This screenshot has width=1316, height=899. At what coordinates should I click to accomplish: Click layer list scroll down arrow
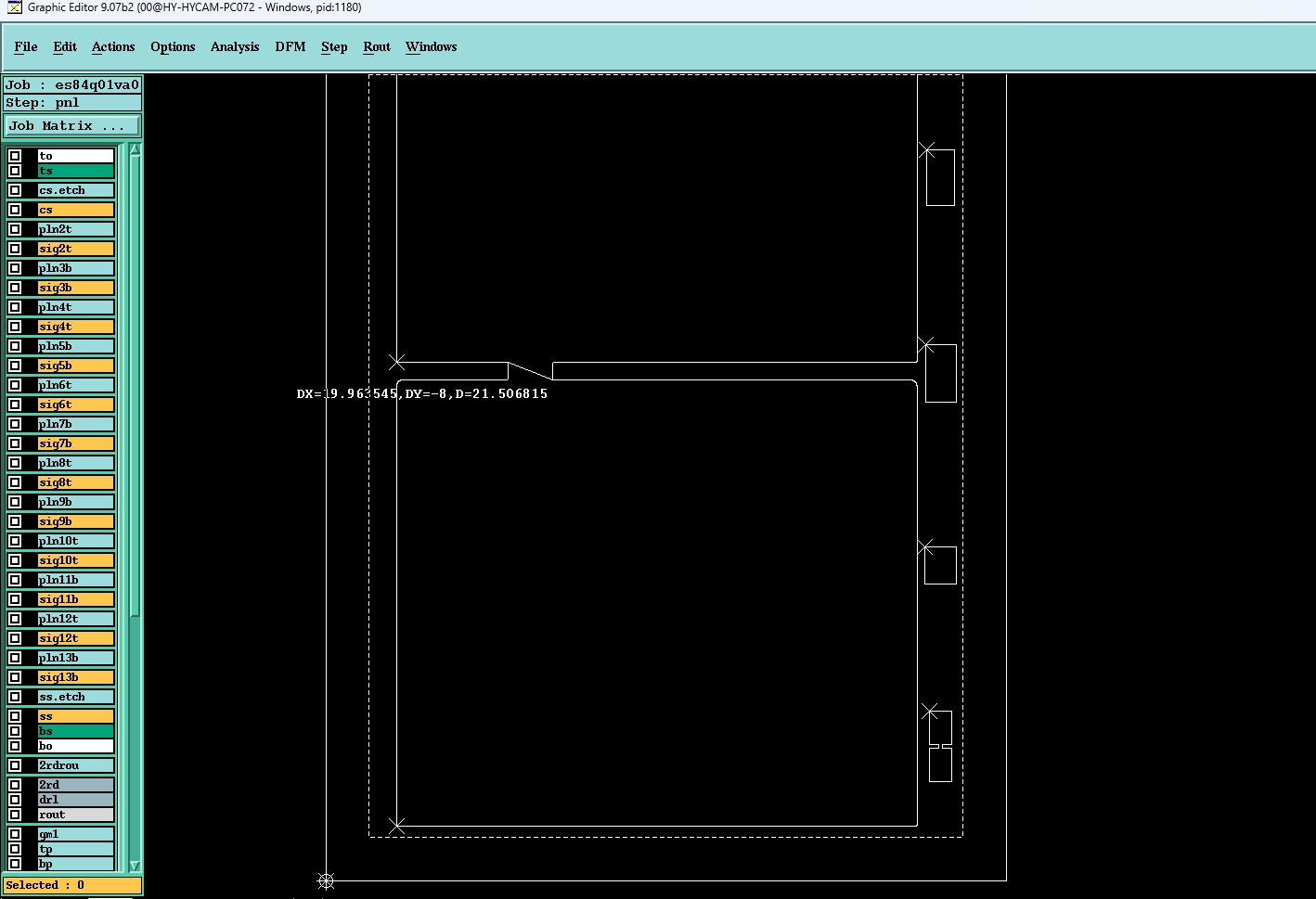[x=135, y=866]
